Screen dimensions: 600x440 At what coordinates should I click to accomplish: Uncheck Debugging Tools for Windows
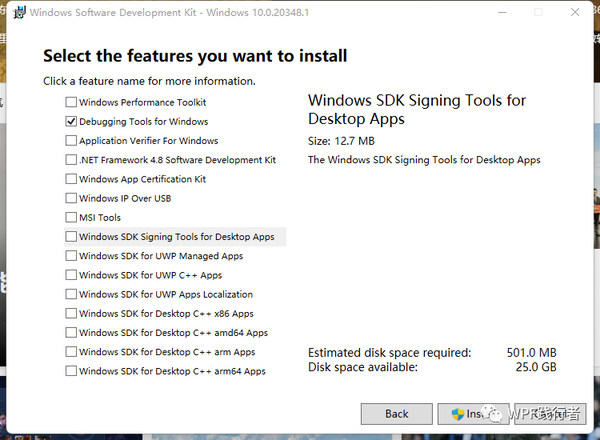71,121
